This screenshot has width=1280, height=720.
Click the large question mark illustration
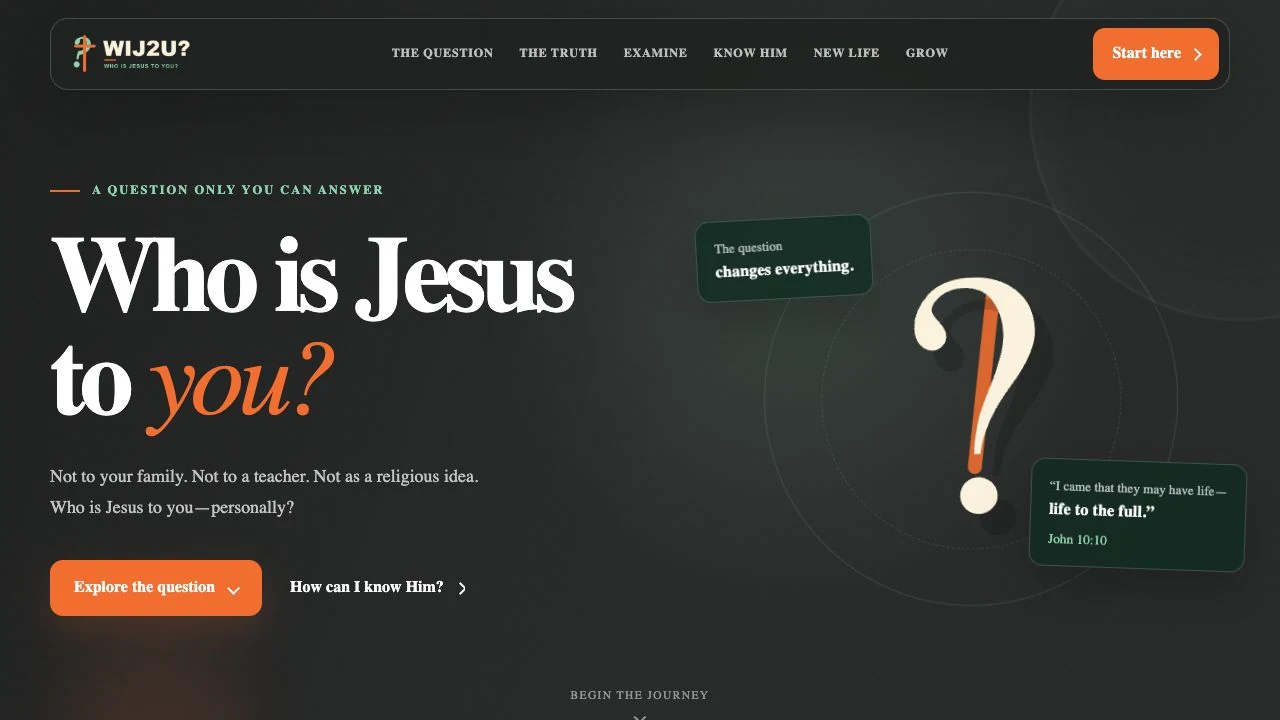(x=975, y=395)
